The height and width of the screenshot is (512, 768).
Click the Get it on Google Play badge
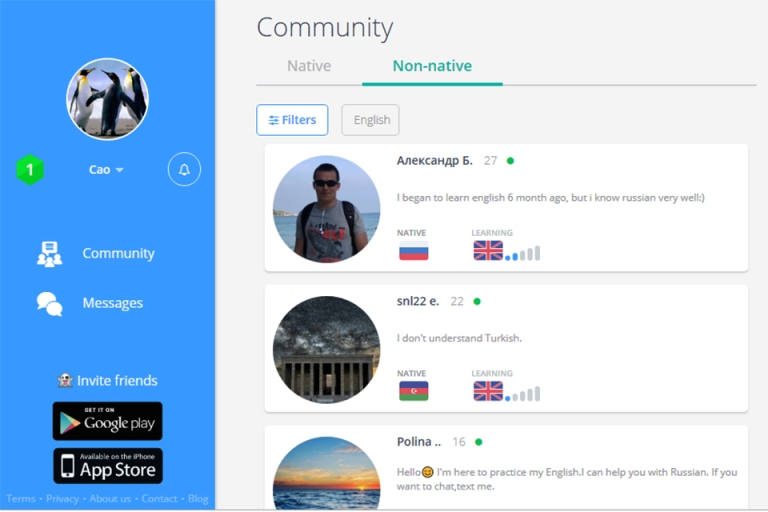click(x=107, y=421)
